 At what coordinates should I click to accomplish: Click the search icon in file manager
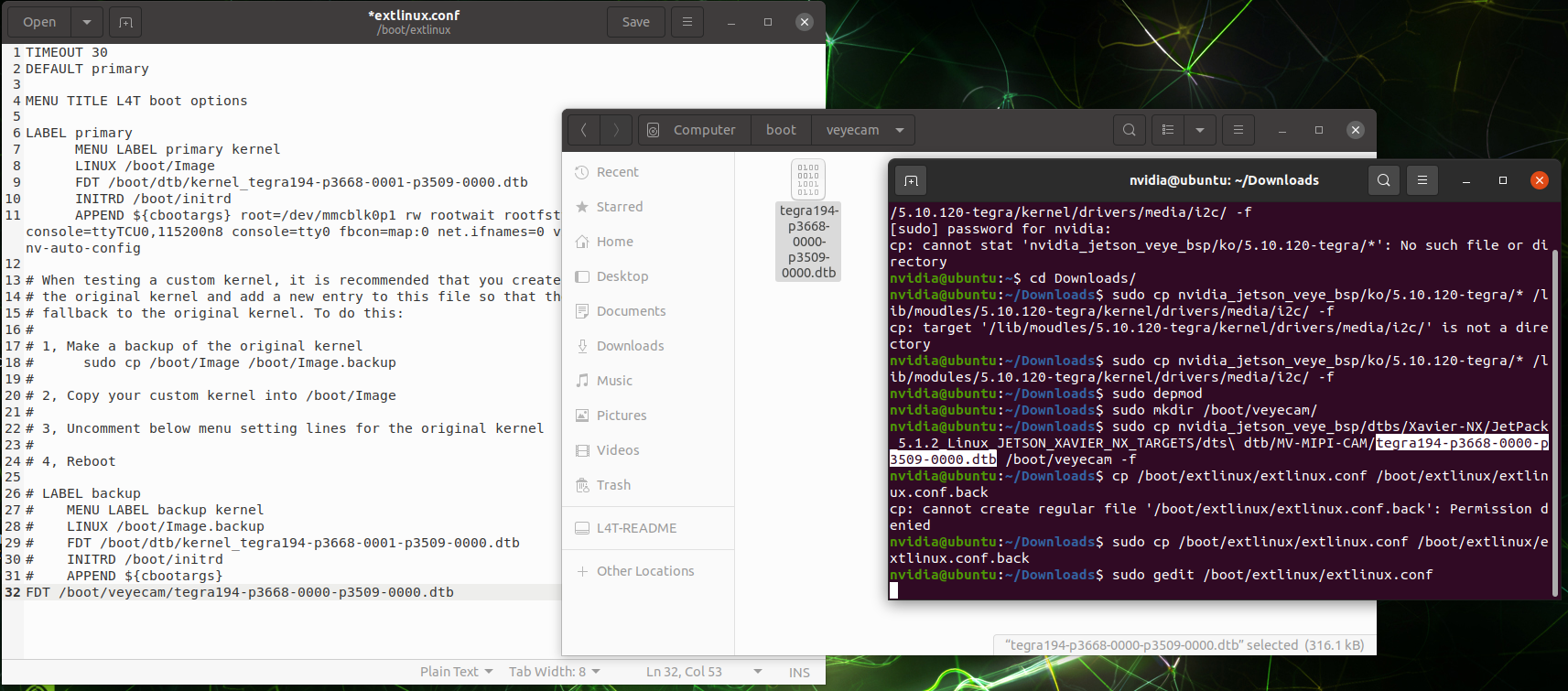coord(1129,130)
